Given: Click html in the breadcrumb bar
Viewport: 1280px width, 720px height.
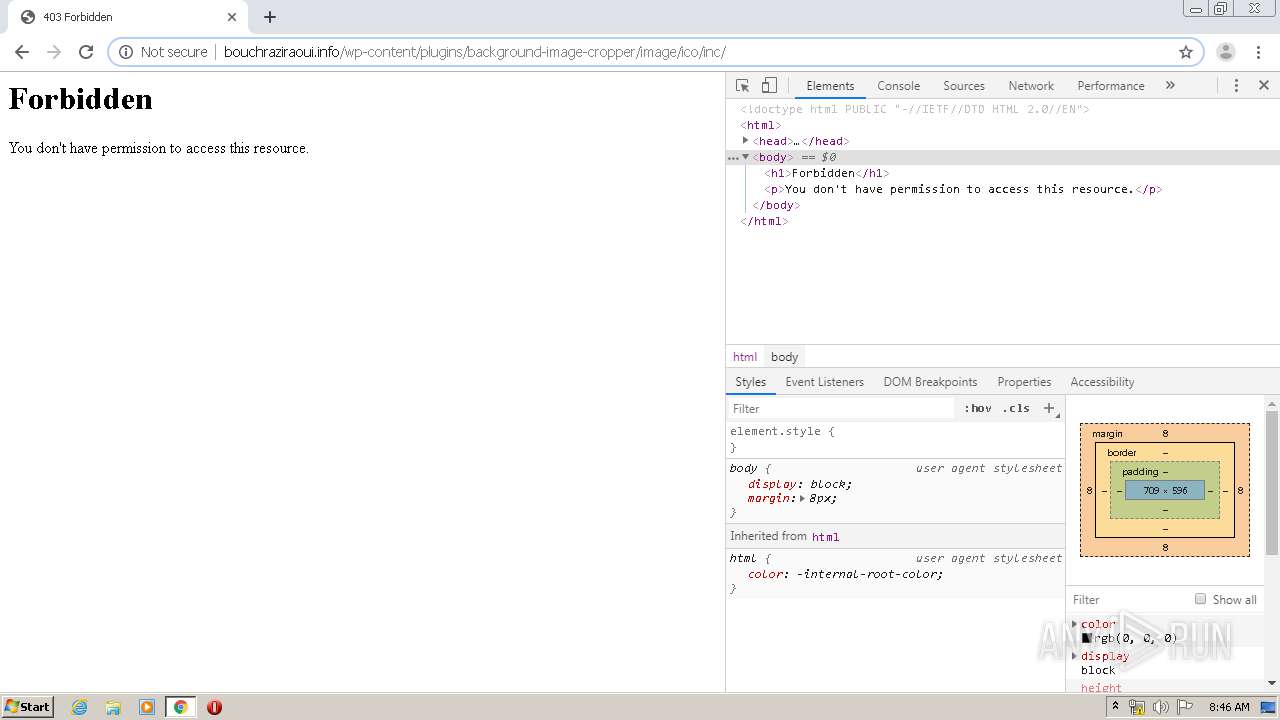Looking at the screenshot, I should (x=745, y=357).
